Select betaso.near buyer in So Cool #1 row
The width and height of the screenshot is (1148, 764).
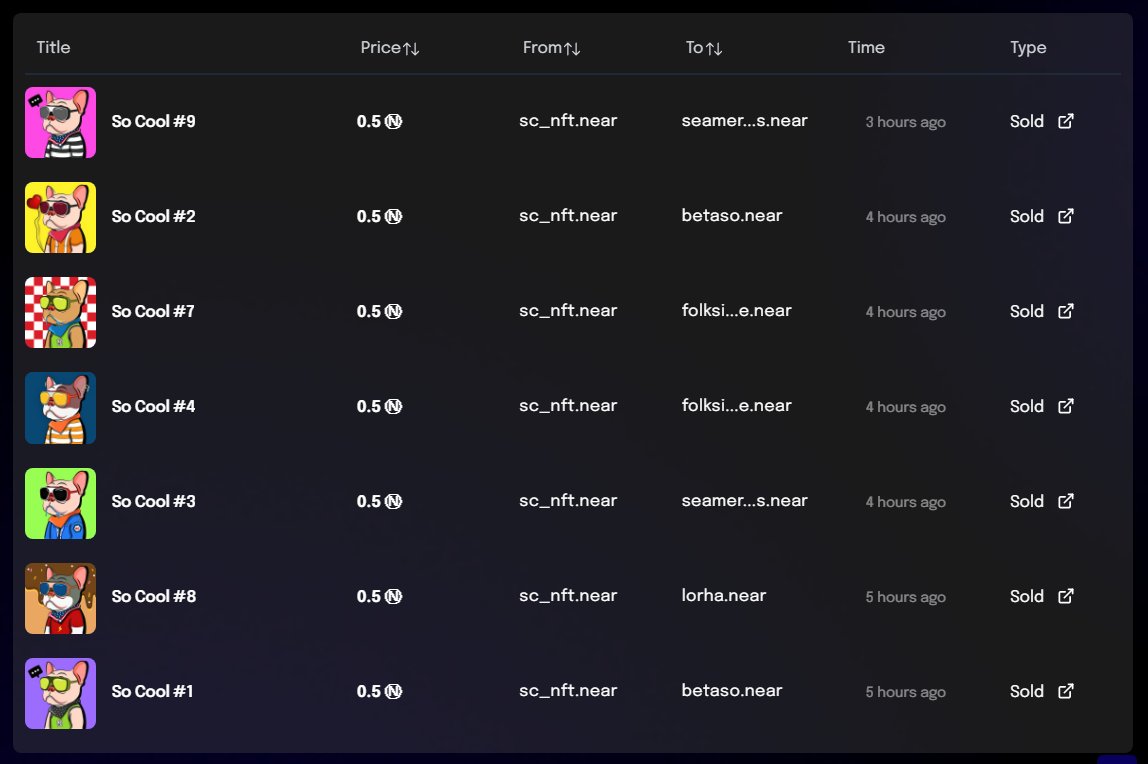(x=731, y=690)
